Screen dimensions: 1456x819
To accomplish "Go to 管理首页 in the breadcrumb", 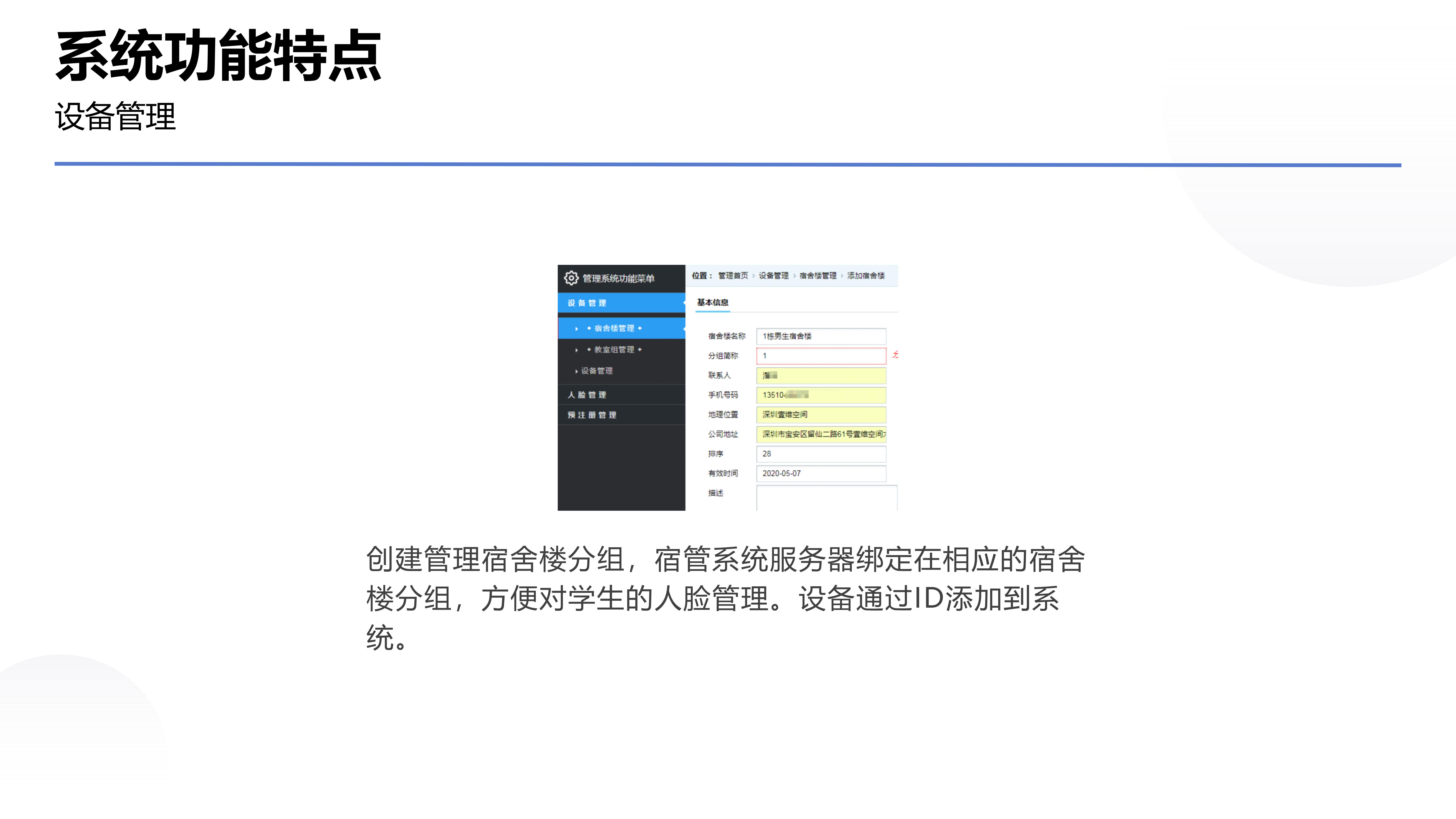I will pyautogui.click(x=733, y=276).
